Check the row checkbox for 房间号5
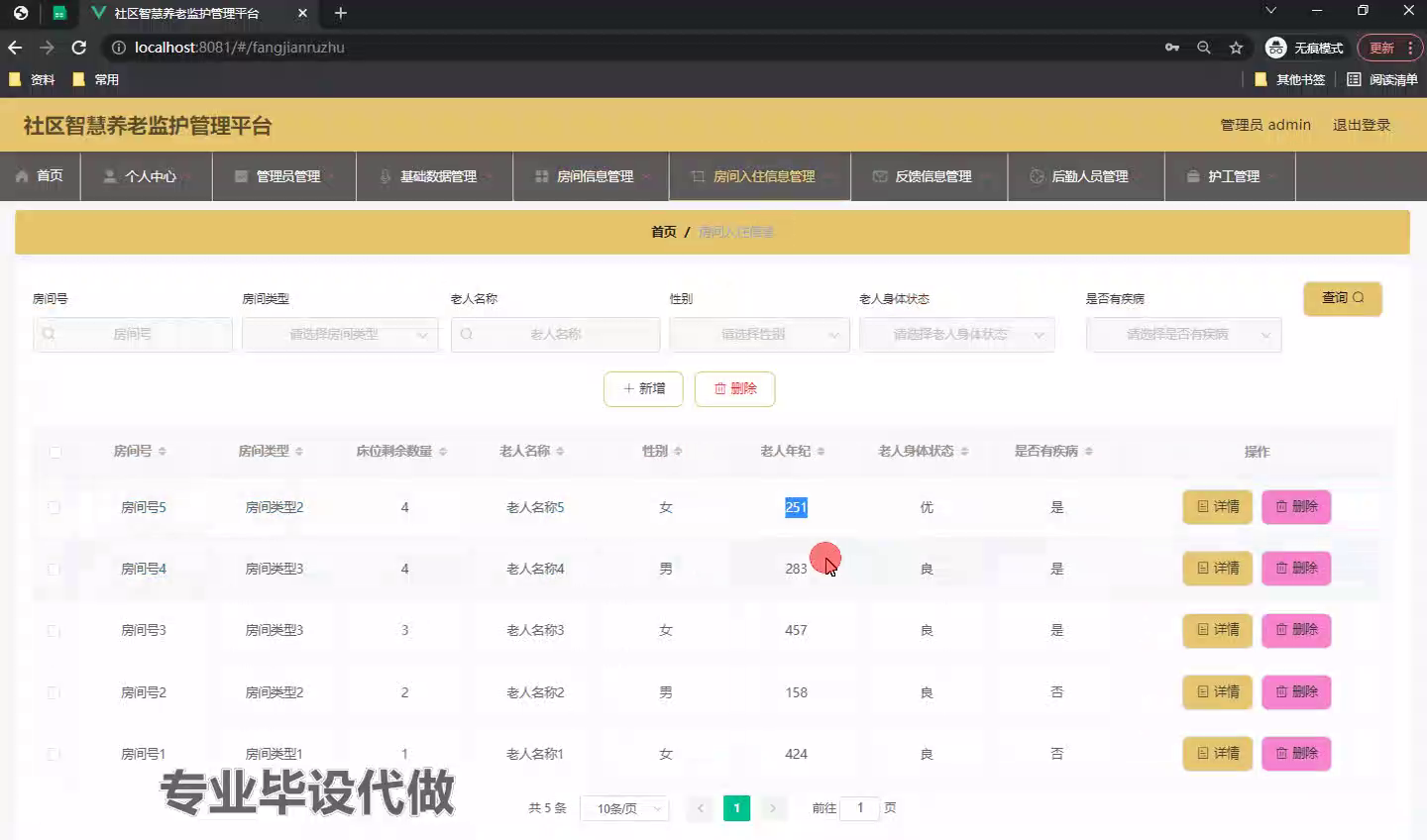This screenshot has height=840, width=1427. (x=54, y=507)
